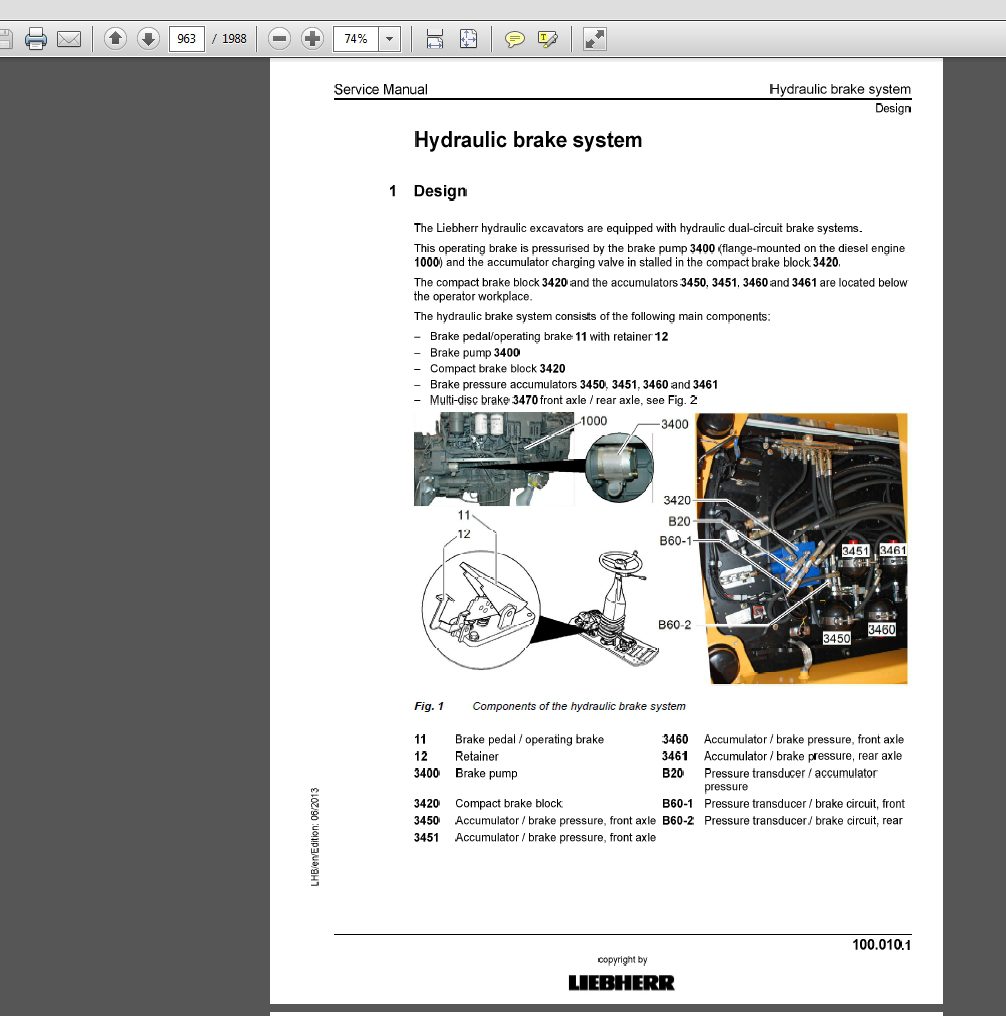Image resolution: width=1006 pixels, height=1016 pixels.
Task: Click label 3461 in the photo
Action: (x=893, y=551)
